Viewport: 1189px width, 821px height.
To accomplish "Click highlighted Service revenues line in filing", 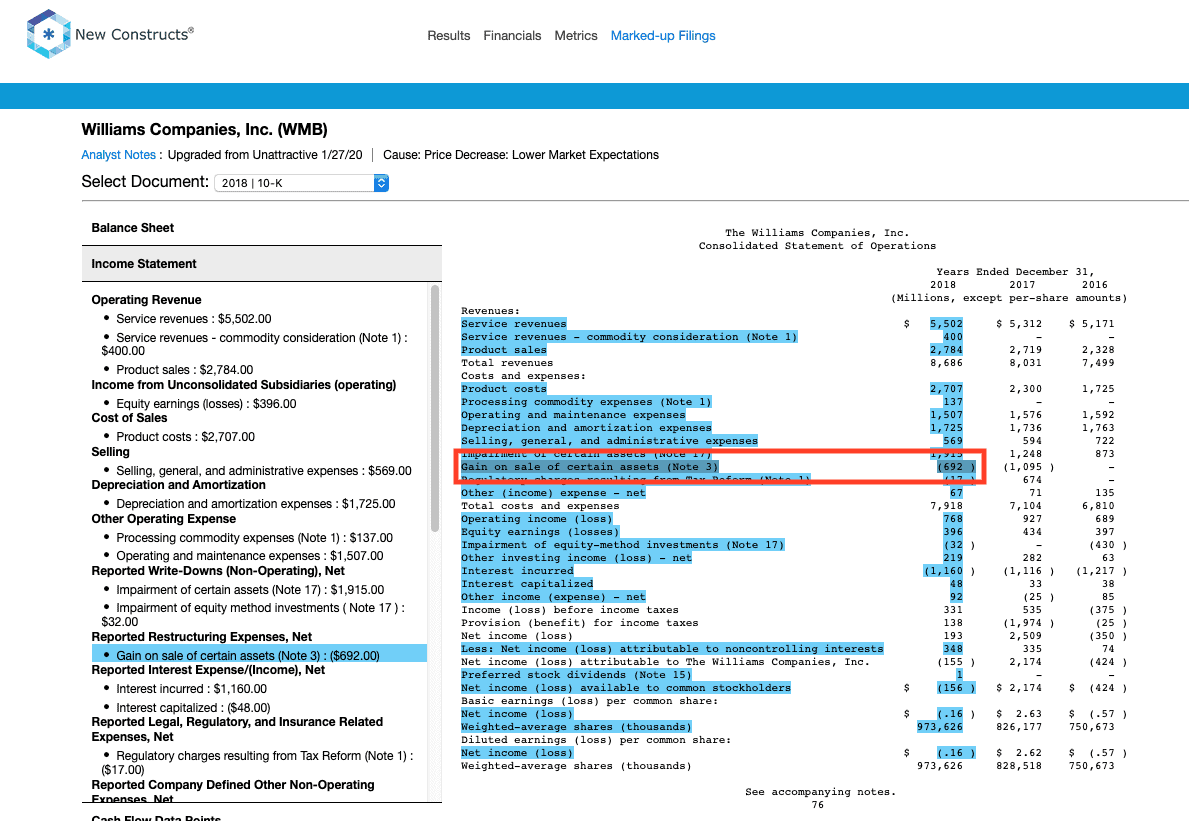I will click(513, 324).
